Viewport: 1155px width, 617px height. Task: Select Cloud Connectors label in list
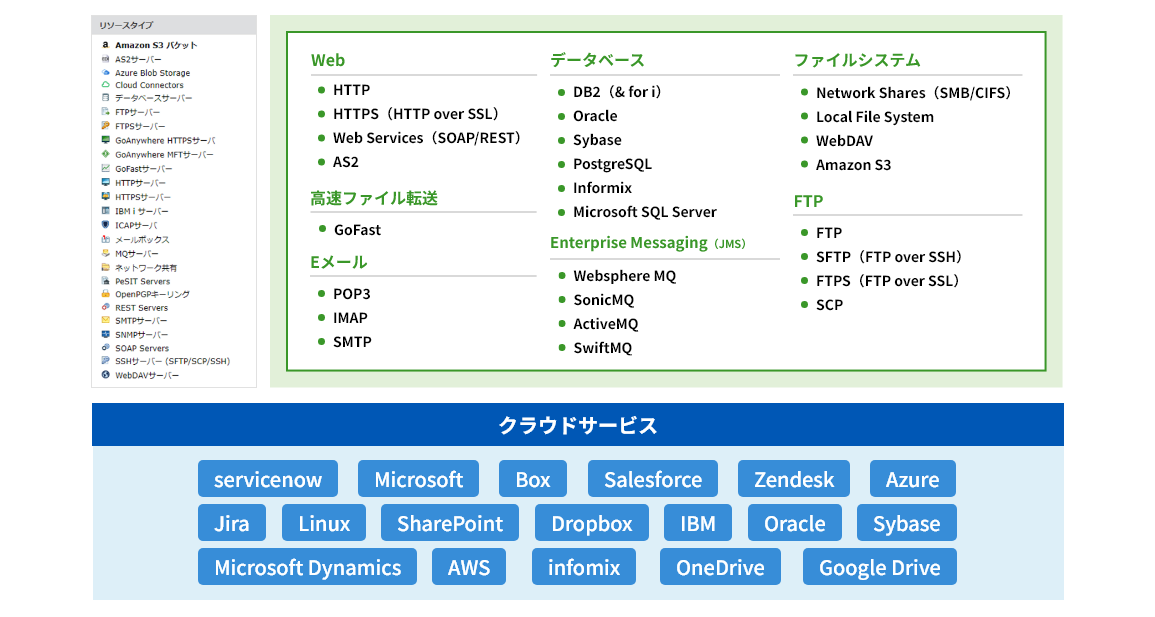pyautogui.click(x=150, y=85)
